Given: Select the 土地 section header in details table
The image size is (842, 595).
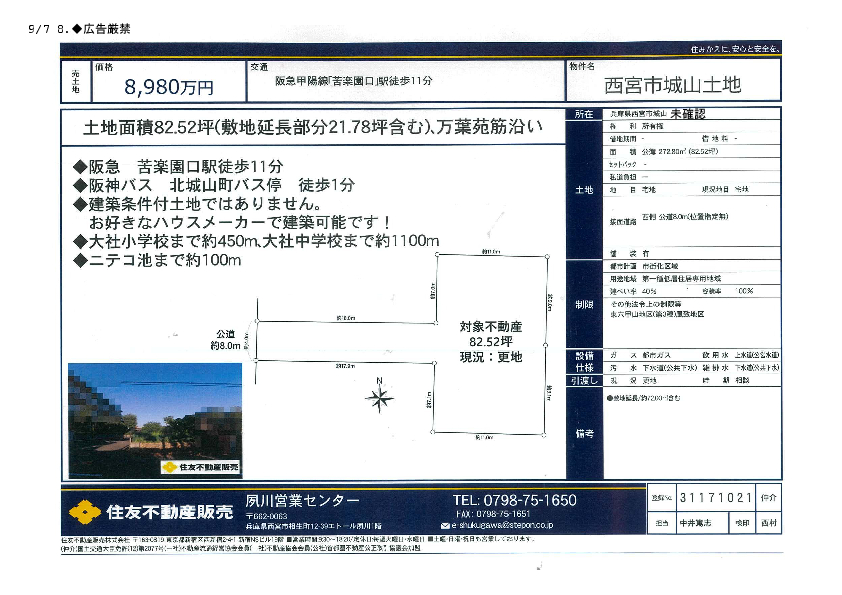Looking at the screenshot, I should pos(584,189).
